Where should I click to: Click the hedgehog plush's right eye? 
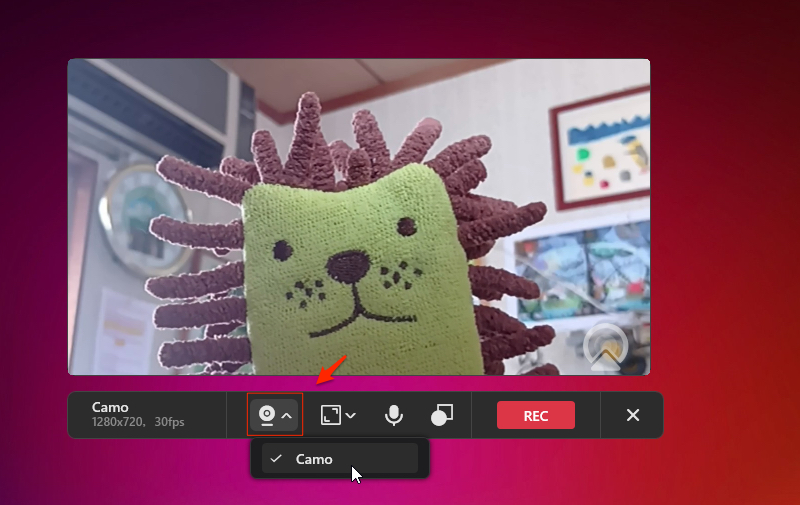pos(407,226)
